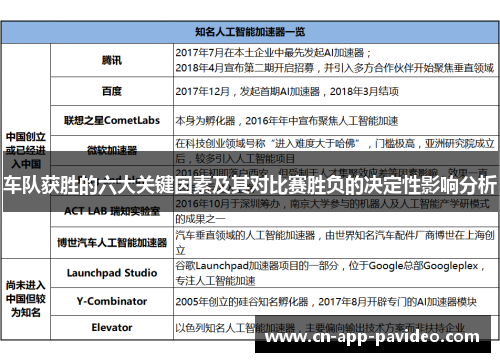Click the 尚未进入中国但较为知名 category cell
The height and width of the screenshot is (362, 500).
coord(26,299)
